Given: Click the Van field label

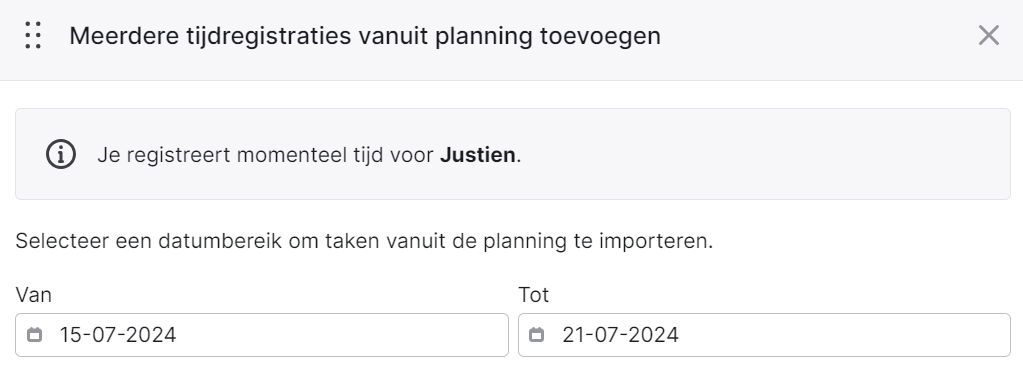Looking at the screenshot, I should click(x=33, y=295).
